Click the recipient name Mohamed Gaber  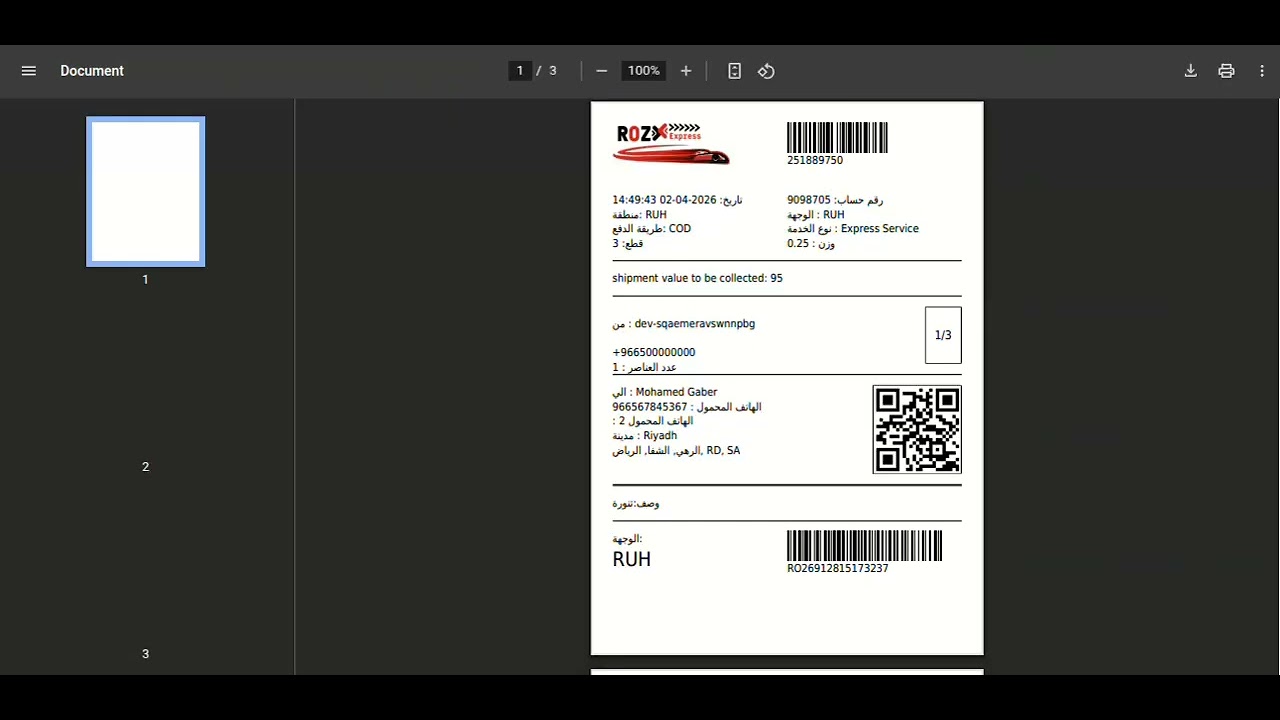(677, 392)
